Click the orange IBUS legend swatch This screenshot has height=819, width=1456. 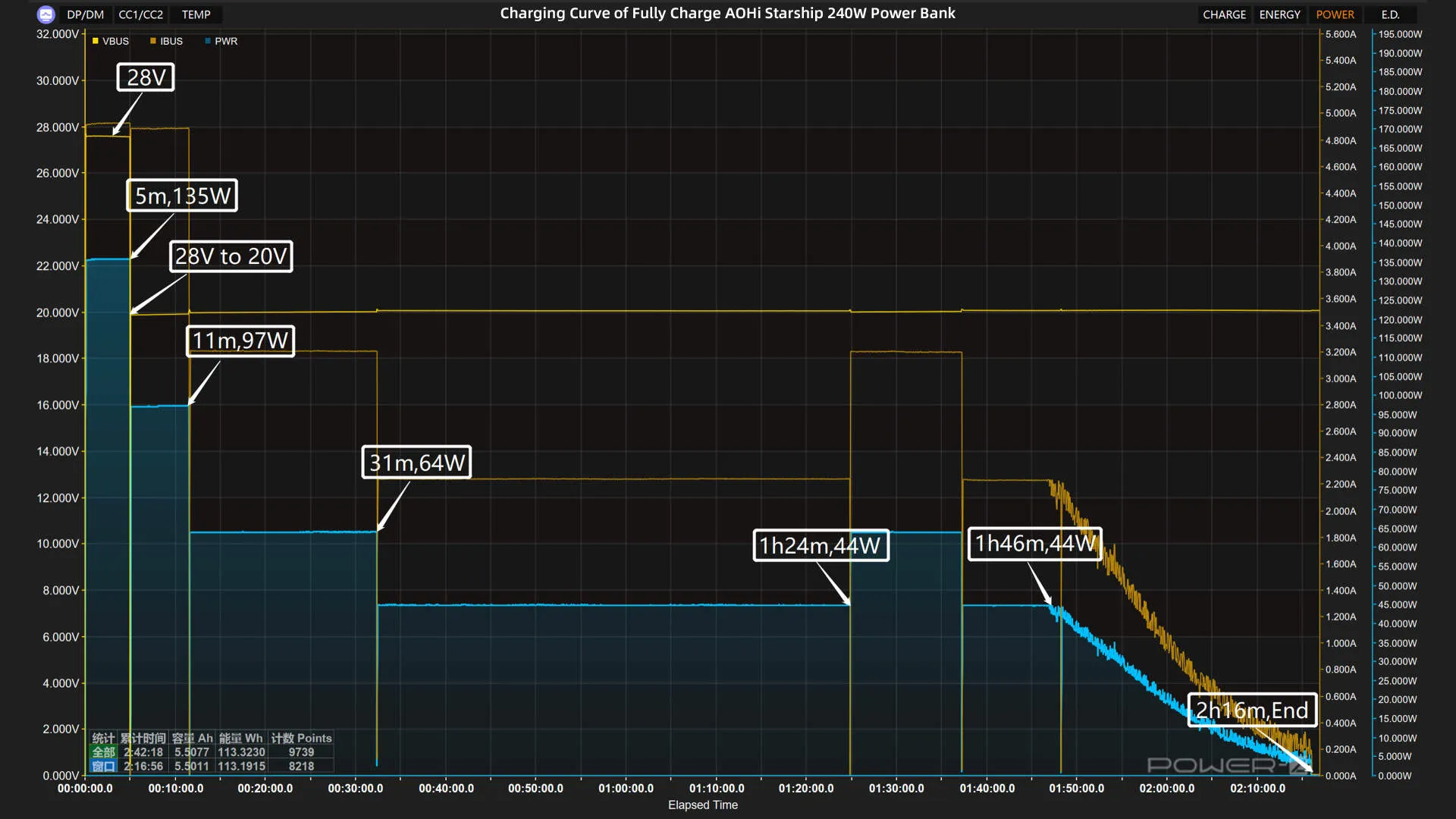(153, 41)
